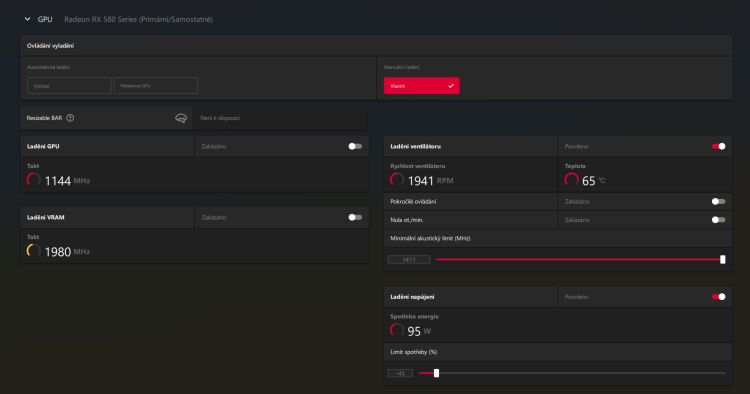The width and height of the screenshot is (750, 394).
Task: Enable the Pokročilé ovládání toggle
Action: click(718, 201)
